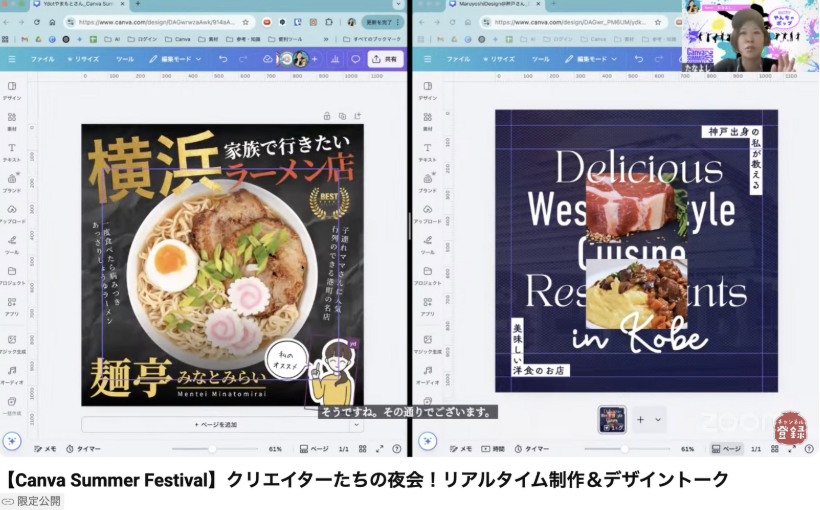This screenshot has width=820, height=510.
Task: Click the 共有 share button
Action: click(x=385, y=59)
